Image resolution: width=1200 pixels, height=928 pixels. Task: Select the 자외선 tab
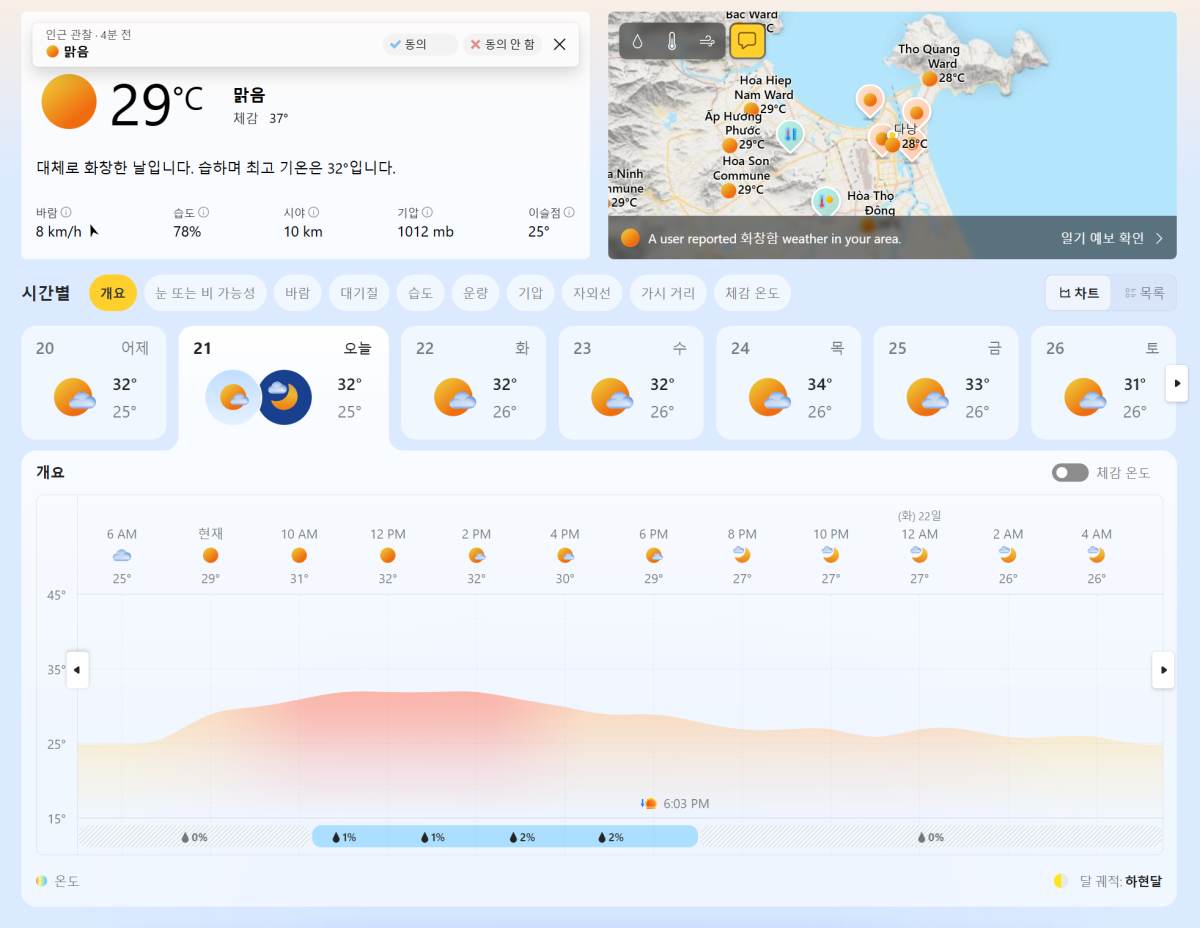pyautogui.click(x=591, y=293)
